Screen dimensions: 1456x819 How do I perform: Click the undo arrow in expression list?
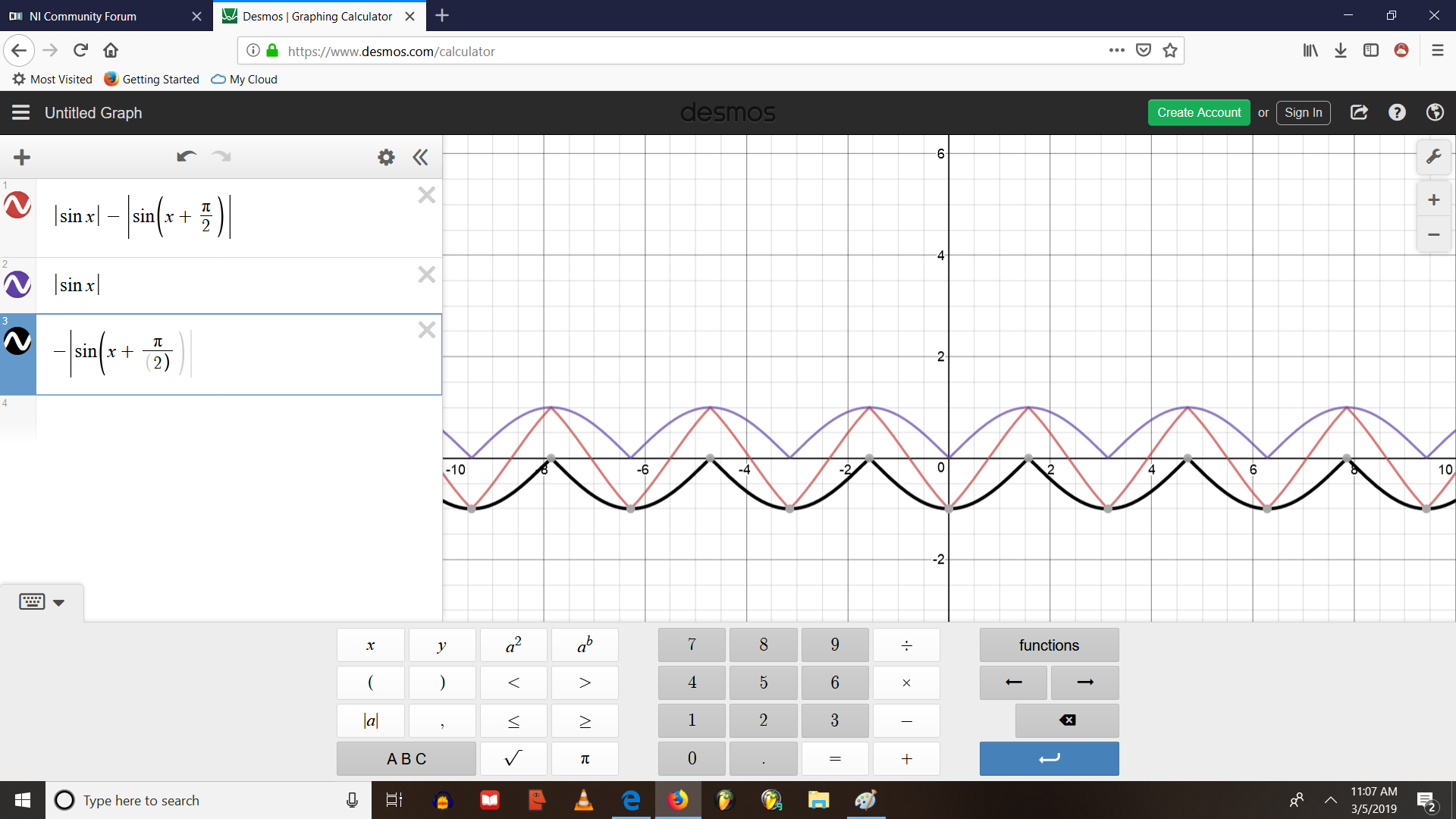point(186,157)
